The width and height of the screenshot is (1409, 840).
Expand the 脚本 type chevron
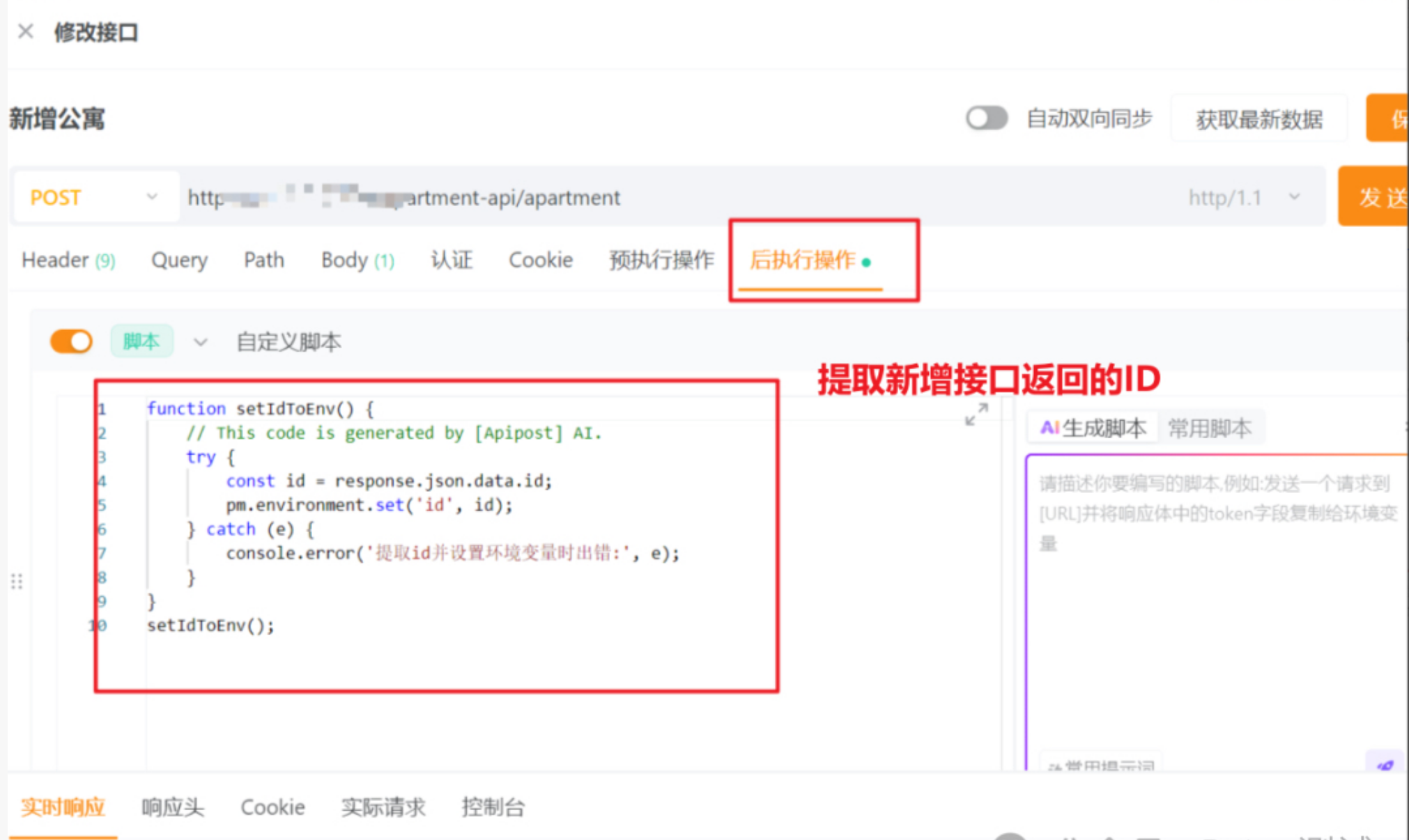pyautogui.click(x=200, y=342)
